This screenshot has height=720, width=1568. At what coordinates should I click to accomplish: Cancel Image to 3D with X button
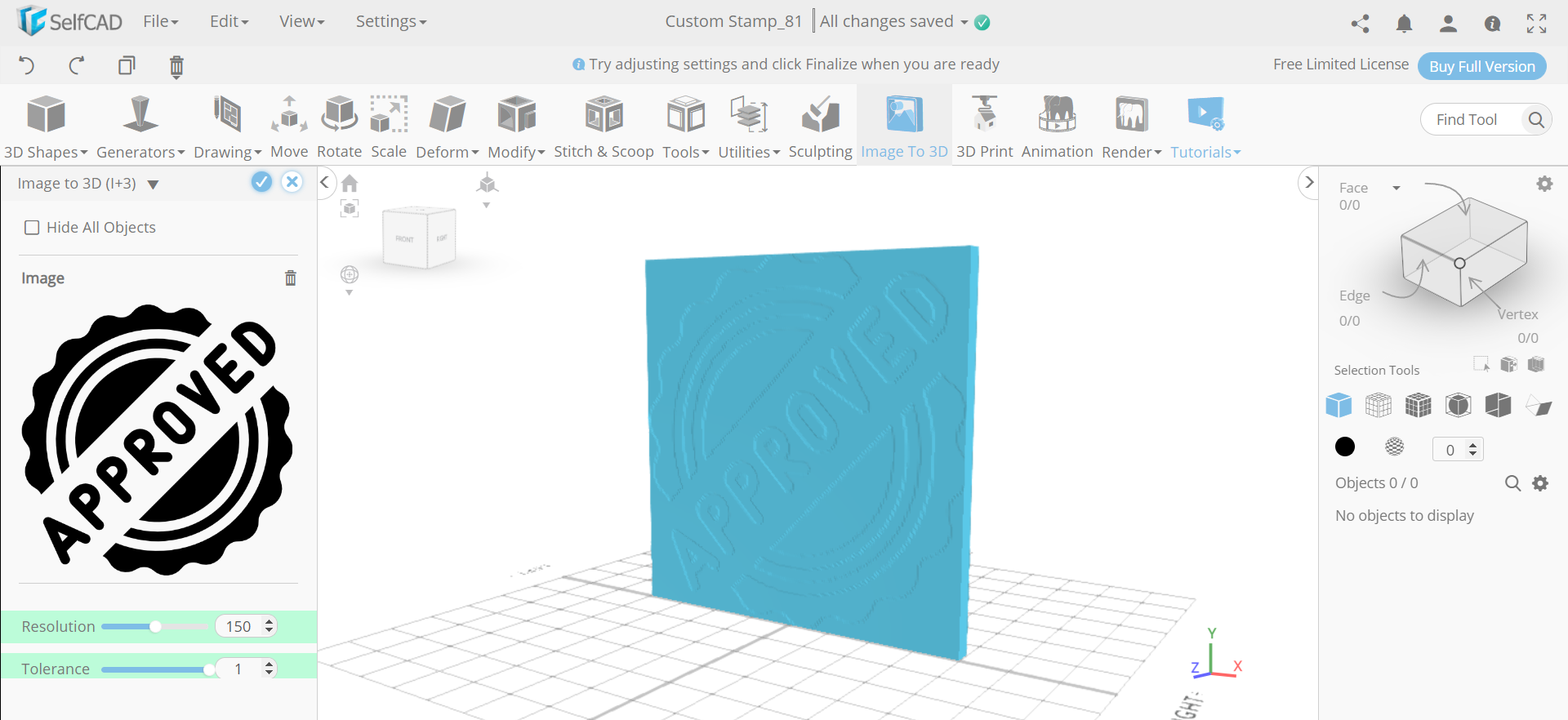292,182
